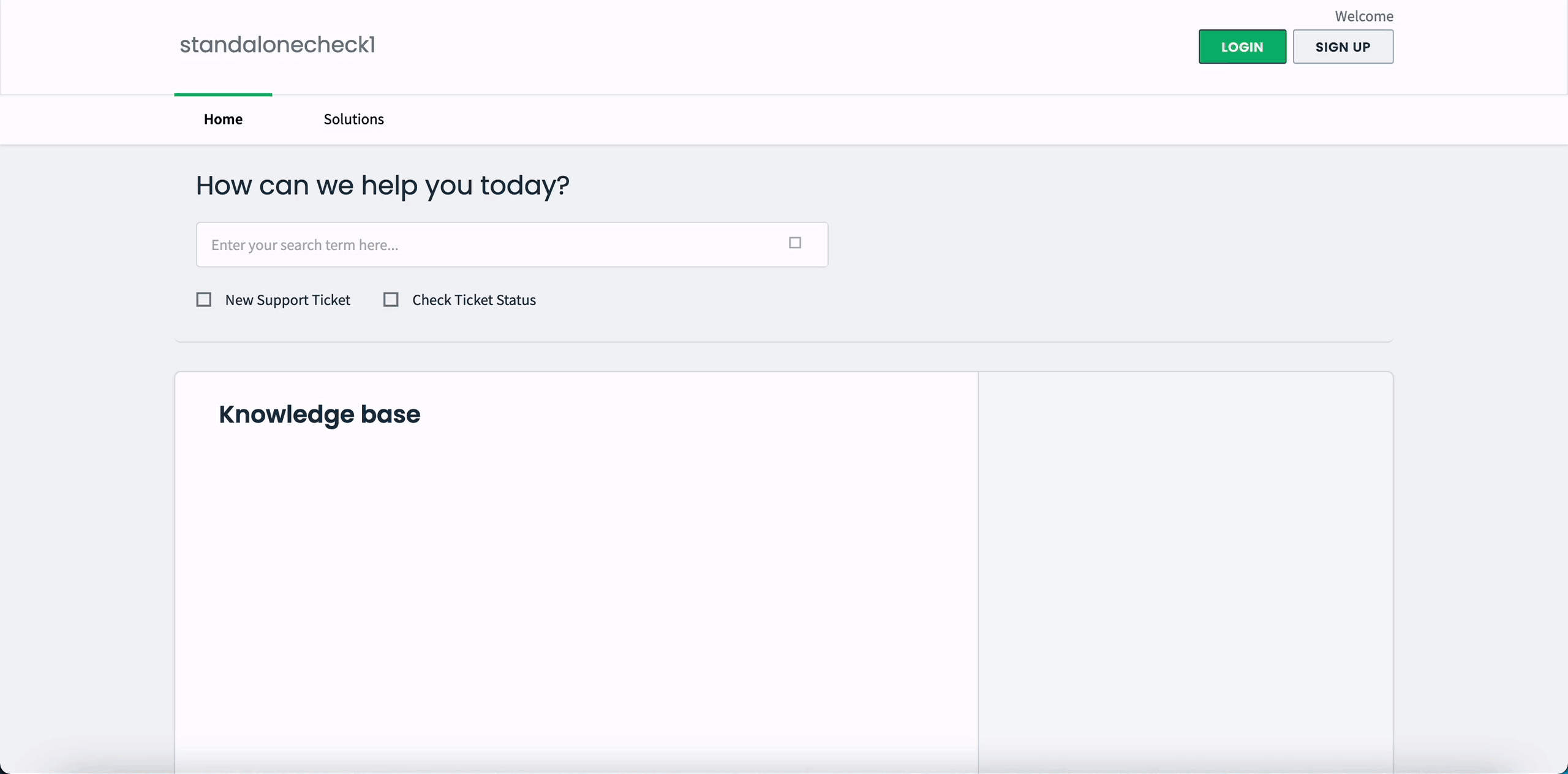Select the Knowledge base heading

click(x=319, y=414)
